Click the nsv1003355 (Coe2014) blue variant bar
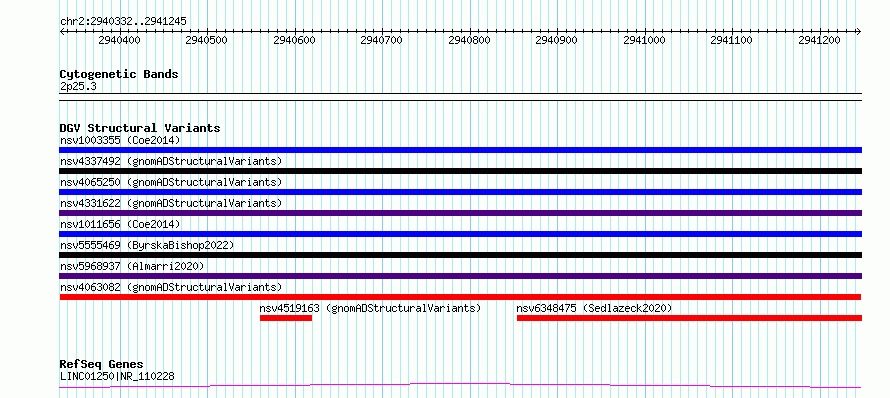Screen dimensions: 890x398 point(460,150)
